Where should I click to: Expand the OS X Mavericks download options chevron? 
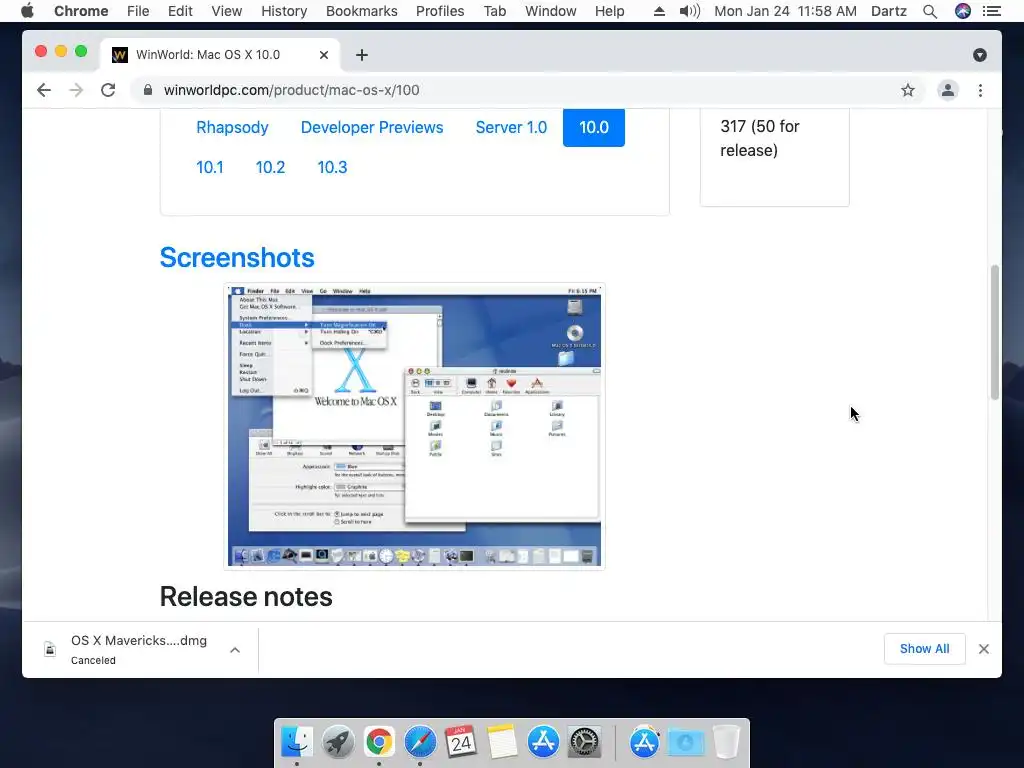(x=235, y=650)
